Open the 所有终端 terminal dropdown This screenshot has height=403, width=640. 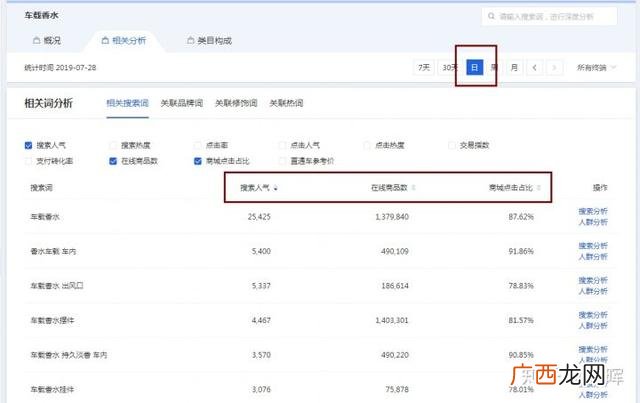(596, 67)
